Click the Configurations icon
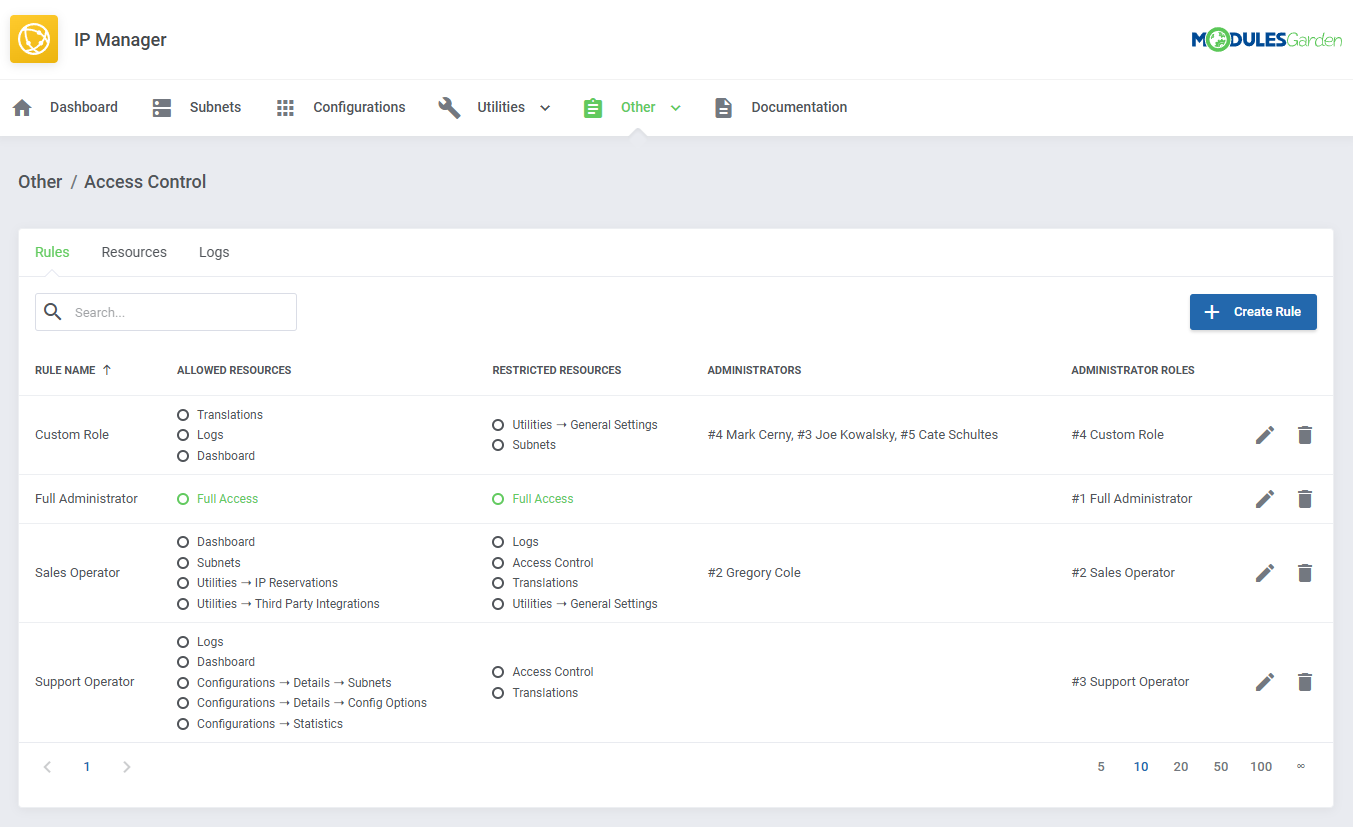Image resolution: width=1353 pixels, height=827 pixels. pyautogui.click(x=285, y=107)
